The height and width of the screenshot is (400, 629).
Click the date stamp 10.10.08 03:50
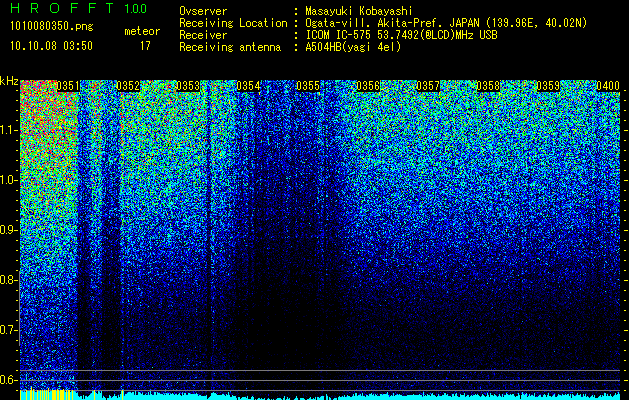click(51, 46)
